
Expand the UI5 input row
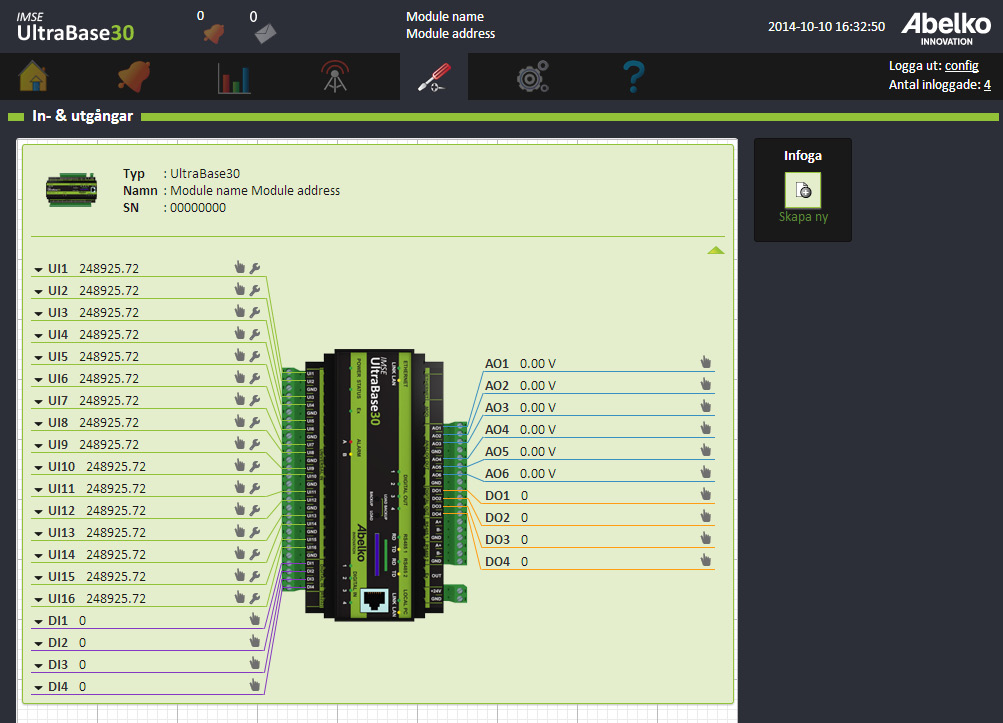[x=38, y=358]
